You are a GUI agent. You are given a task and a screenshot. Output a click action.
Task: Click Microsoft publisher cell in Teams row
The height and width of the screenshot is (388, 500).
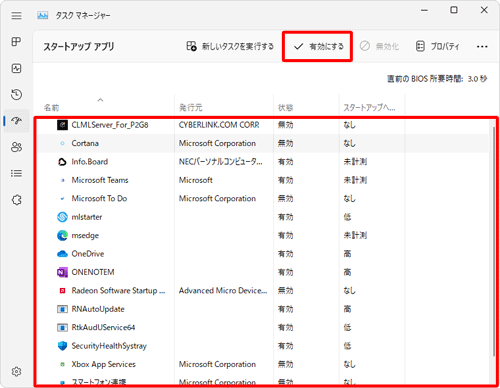(x=196, y=180)
